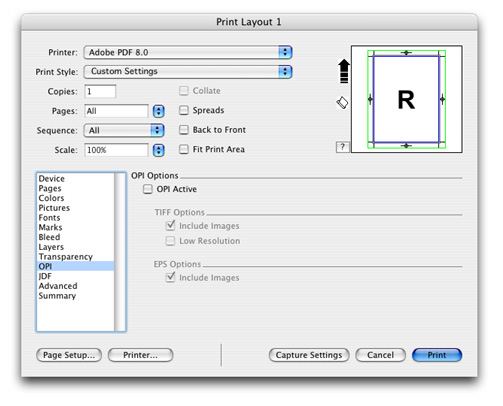Viewport: 503px width, 406px height.
Task: Click inside the Copies input field
Action: (x=100, y=91)
